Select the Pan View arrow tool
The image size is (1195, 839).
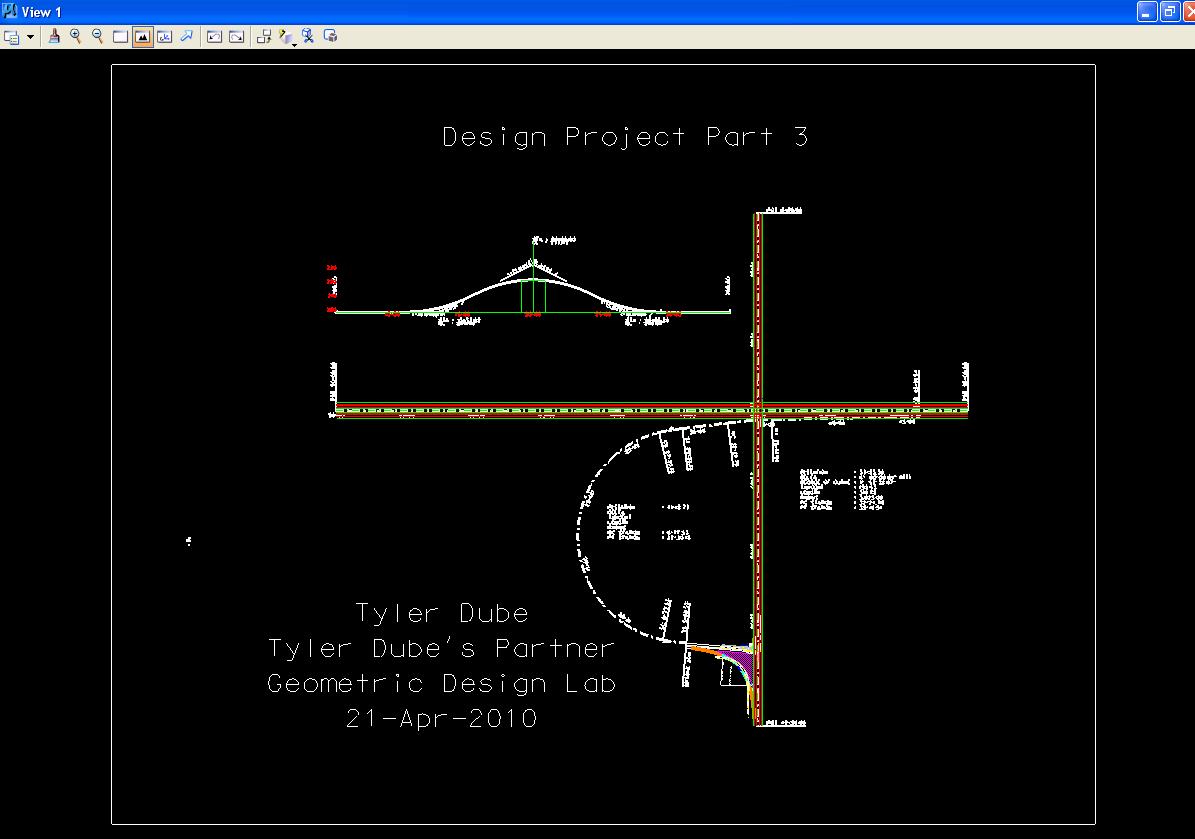(x=186, y=37)
